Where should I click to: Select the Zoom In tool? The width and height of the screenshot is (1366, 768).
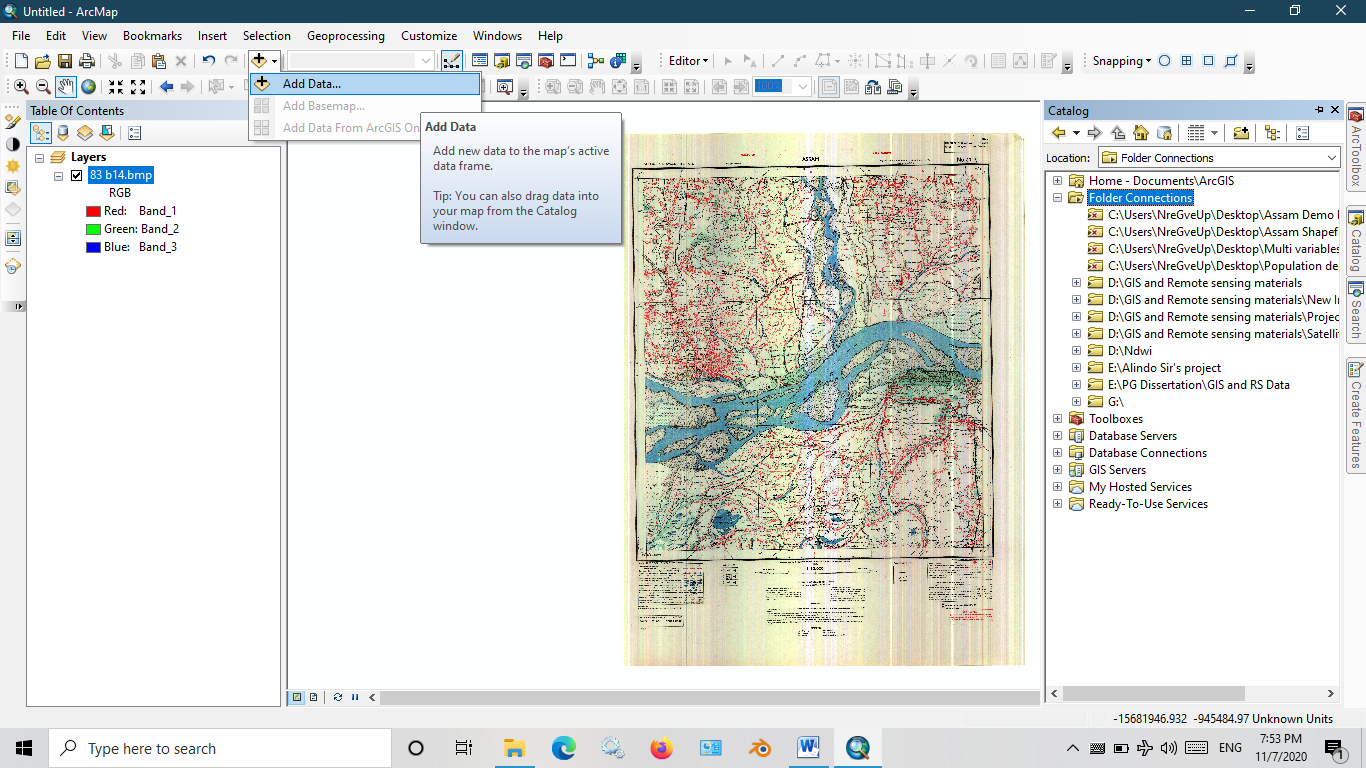(x=20, y=87)
